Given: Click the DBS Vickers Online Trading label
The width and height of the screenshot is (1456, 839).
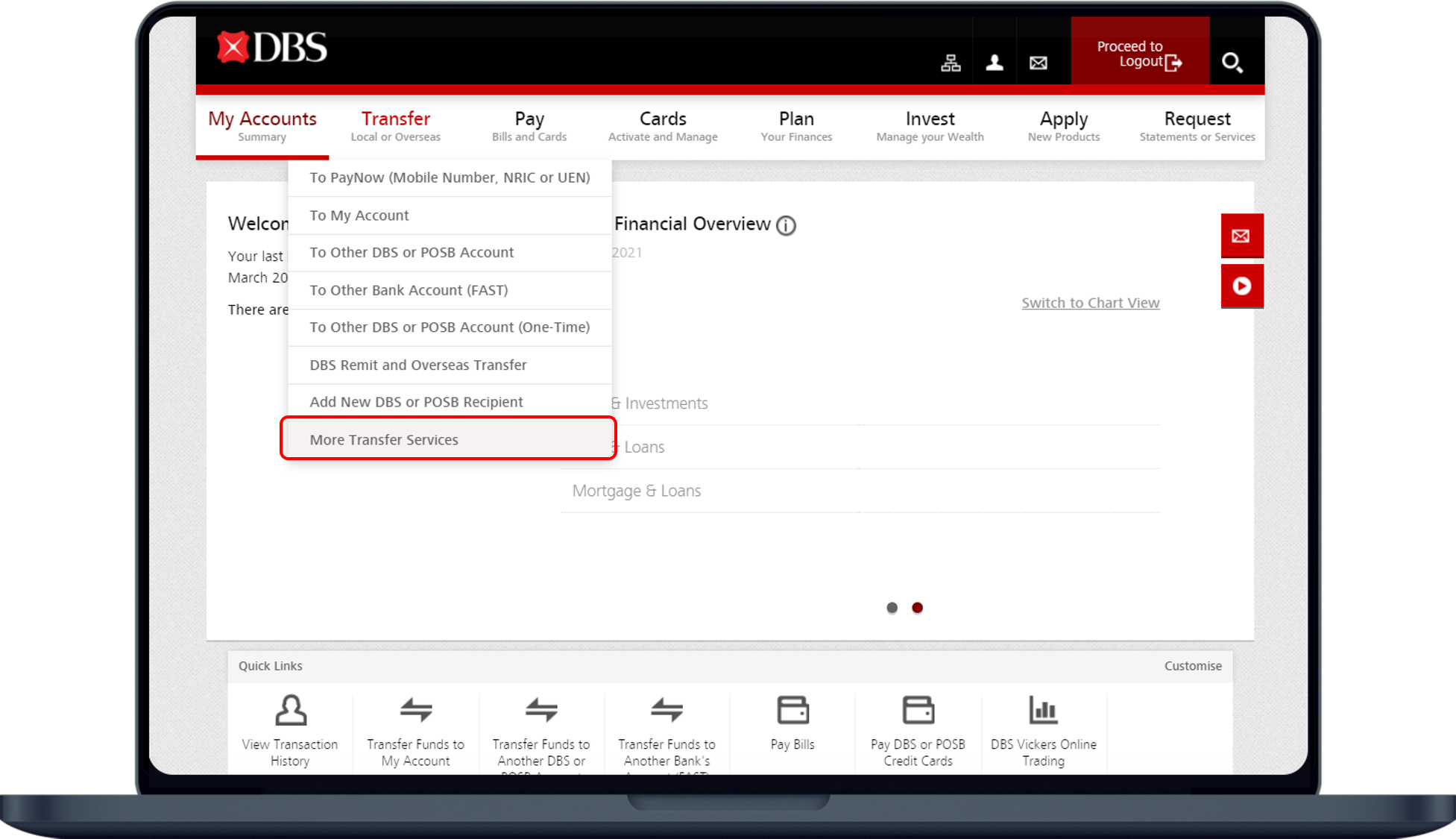Looking at the screenshot, I should point(1044,752).
